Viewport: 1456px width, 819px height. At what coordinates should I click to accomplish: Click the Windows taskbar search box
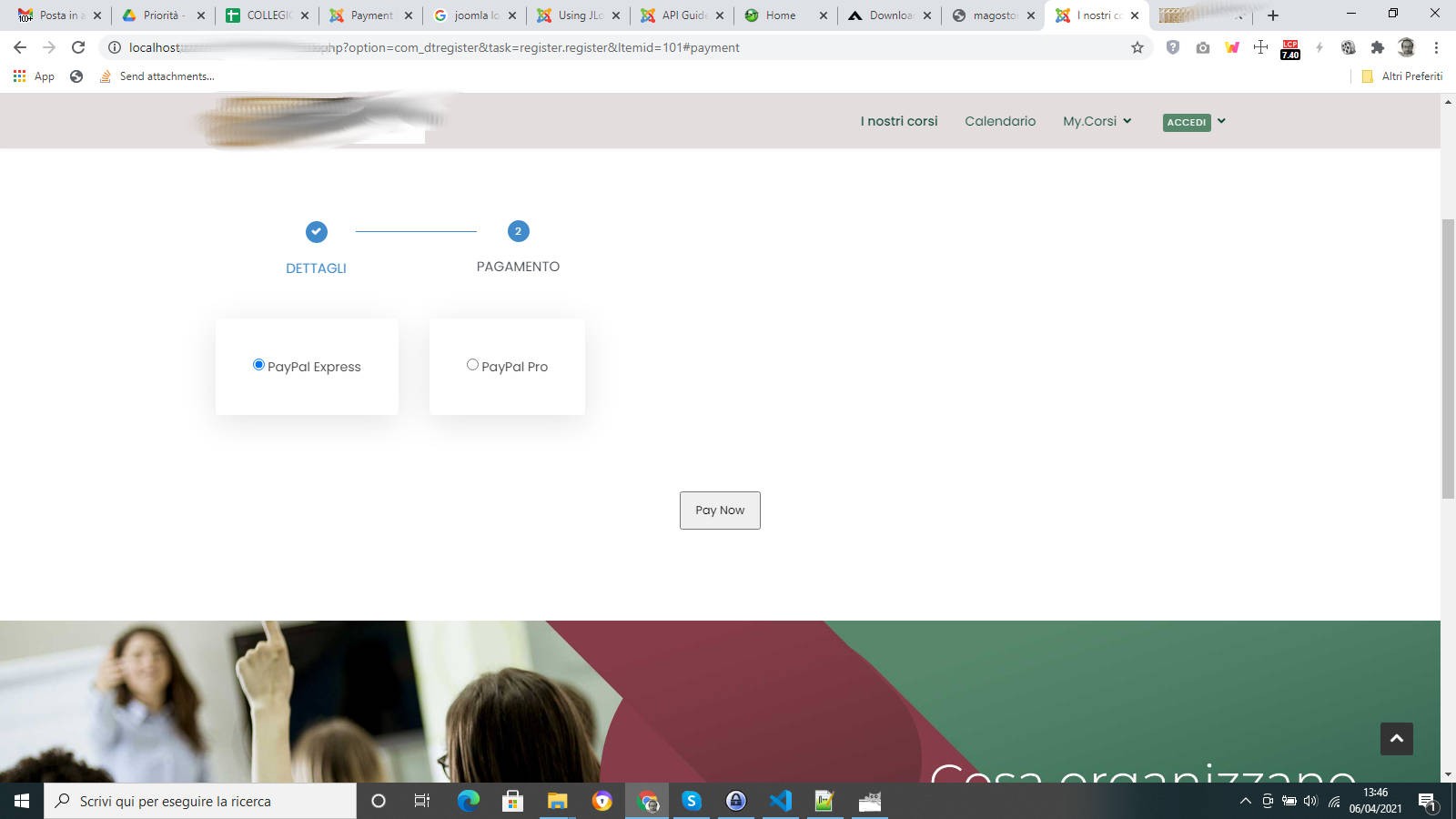click(x=200, y=801)
